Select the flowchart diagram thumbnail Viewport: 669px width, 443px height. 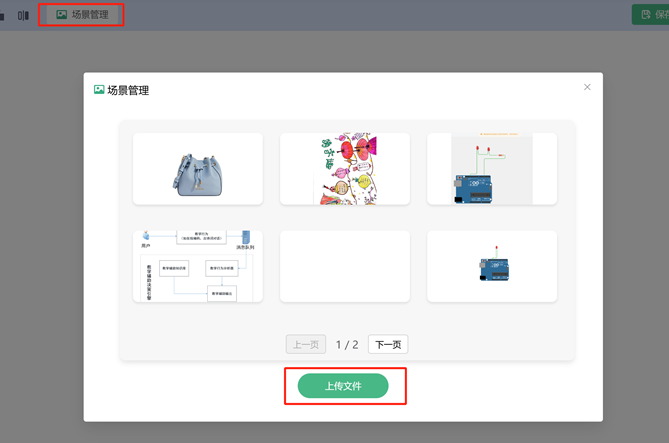(198, 266)
